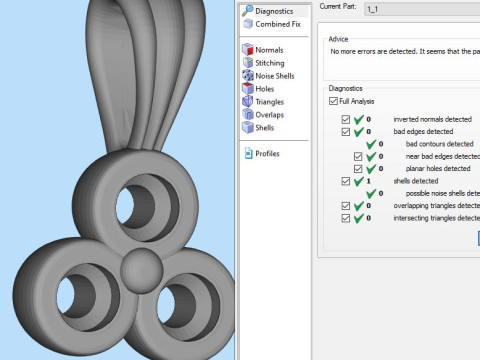Click the green check beside inverted normals
The width and height of the screenshot is (480, 360).
click(x=359, y=119)
